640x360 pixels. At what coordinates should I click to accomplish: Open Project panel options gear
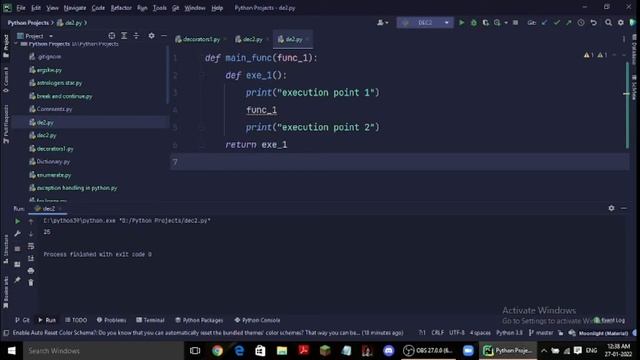coord(151,36)
